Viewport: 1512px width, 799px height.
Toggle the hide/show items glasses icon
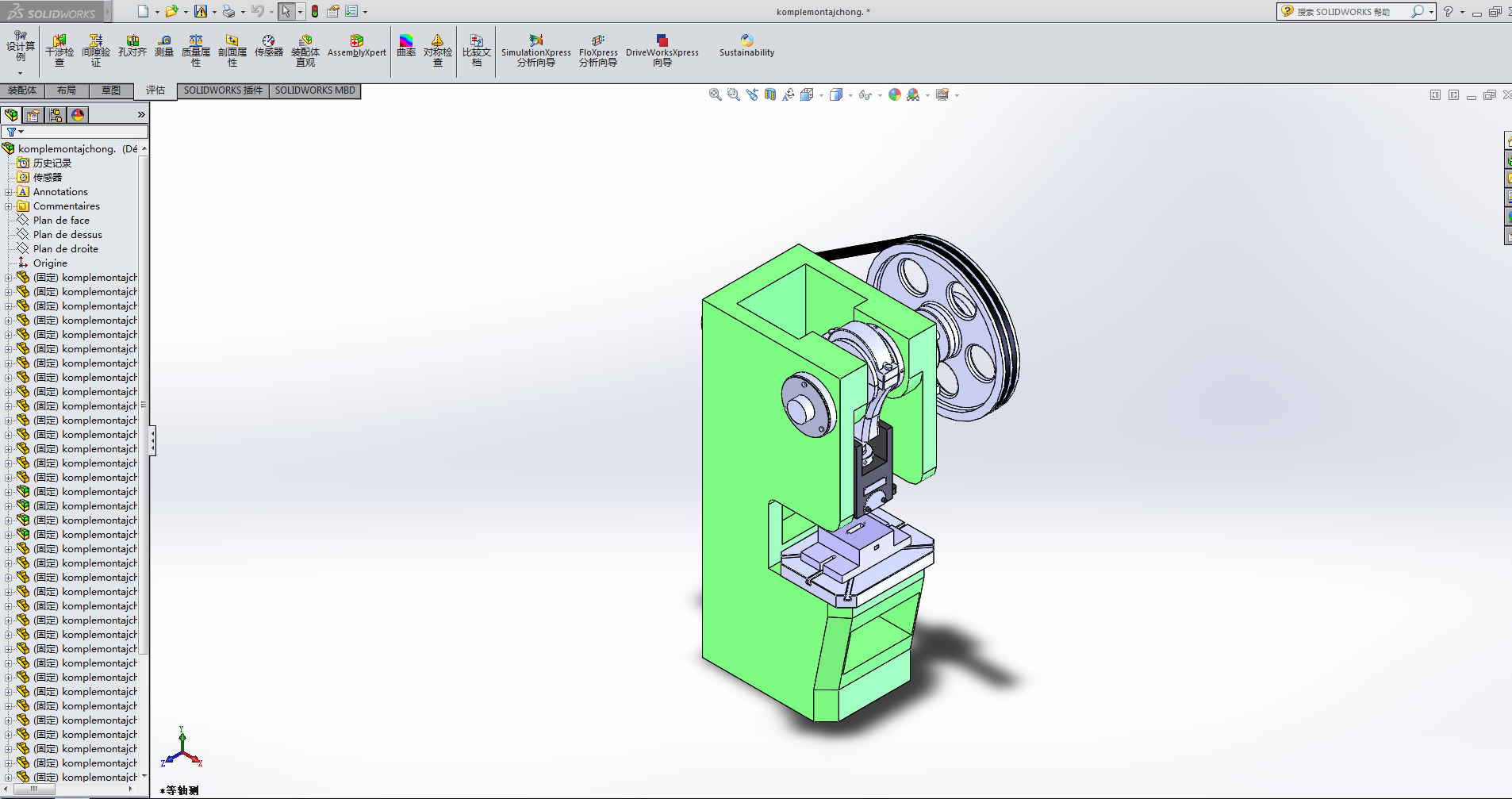pyautogui.click(x=865, y=94)
